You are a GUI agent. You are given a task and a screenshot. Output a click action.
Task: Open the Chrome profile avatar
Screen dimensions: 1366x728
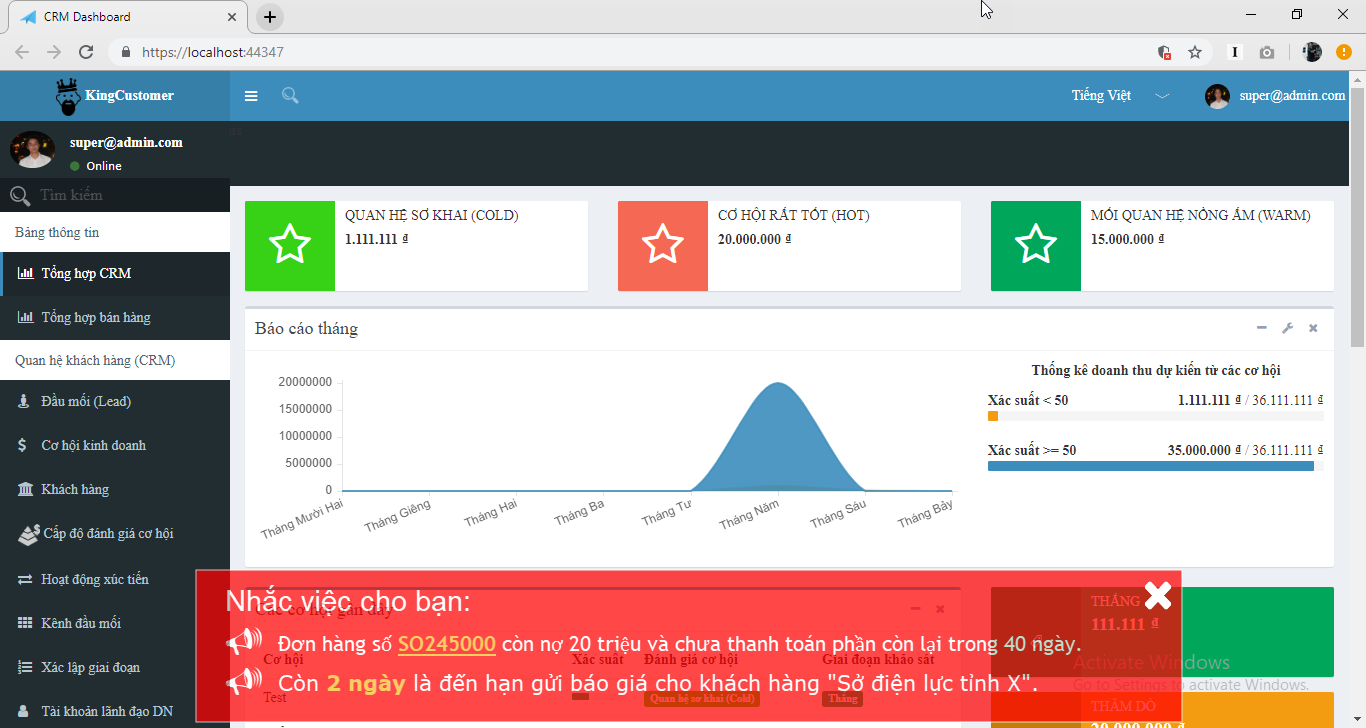click(1313, 52)
